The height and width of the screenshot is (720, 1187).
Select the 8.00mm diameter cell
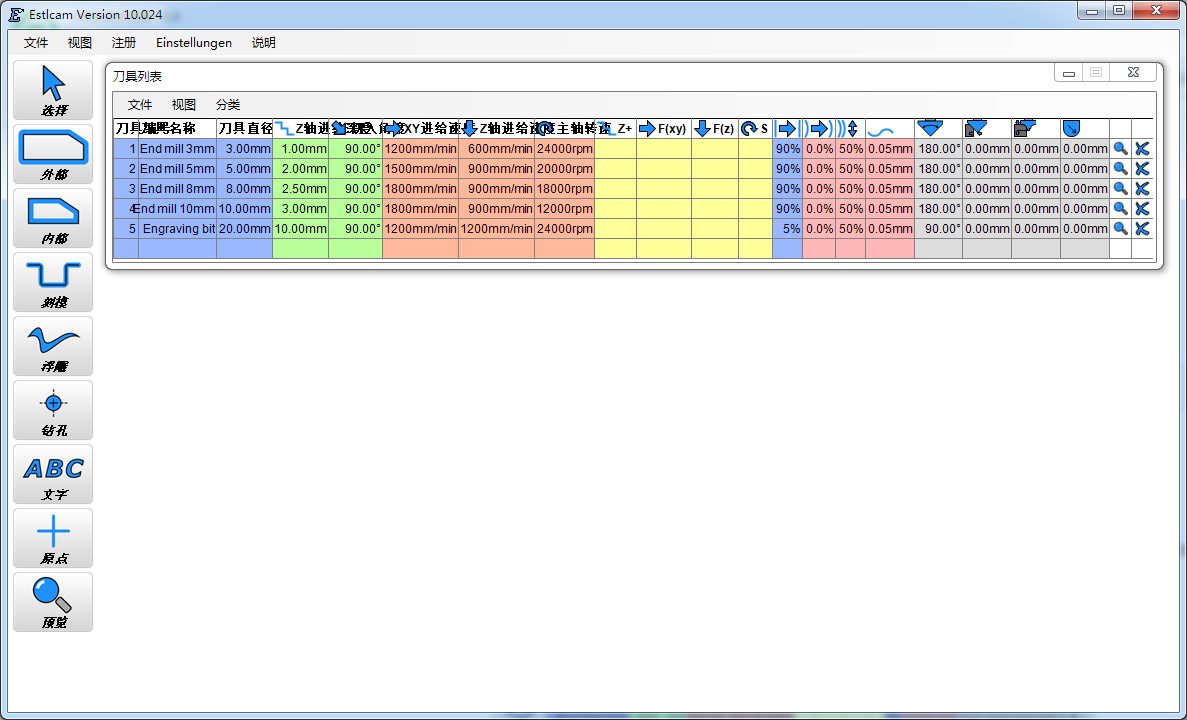(245, 189)
